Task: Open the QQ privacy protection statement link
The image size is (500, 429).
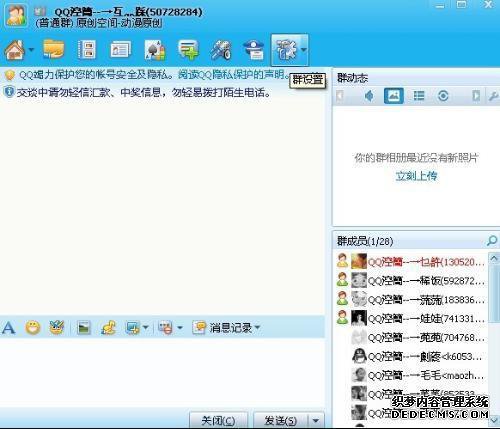Action: (232, 75)
